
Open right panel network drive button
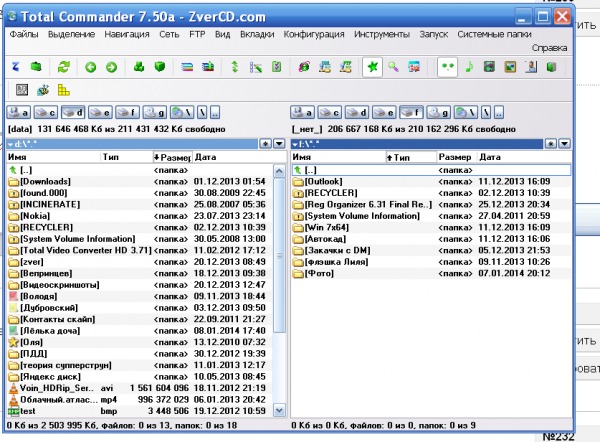point(466,113)
